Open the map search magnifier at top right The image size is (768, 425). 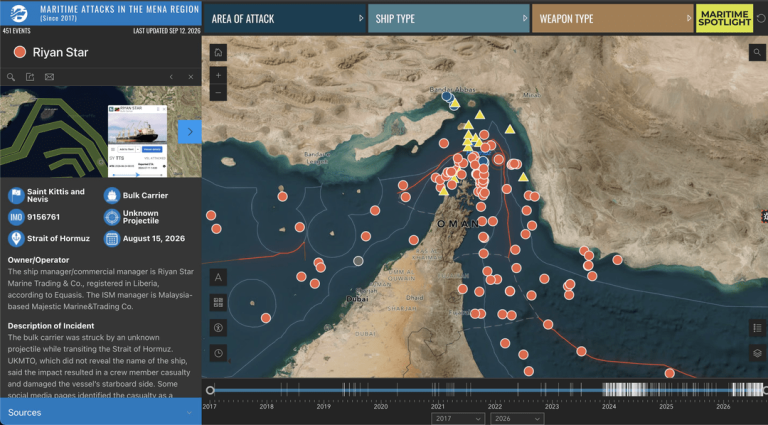click(x=757, y=52)
